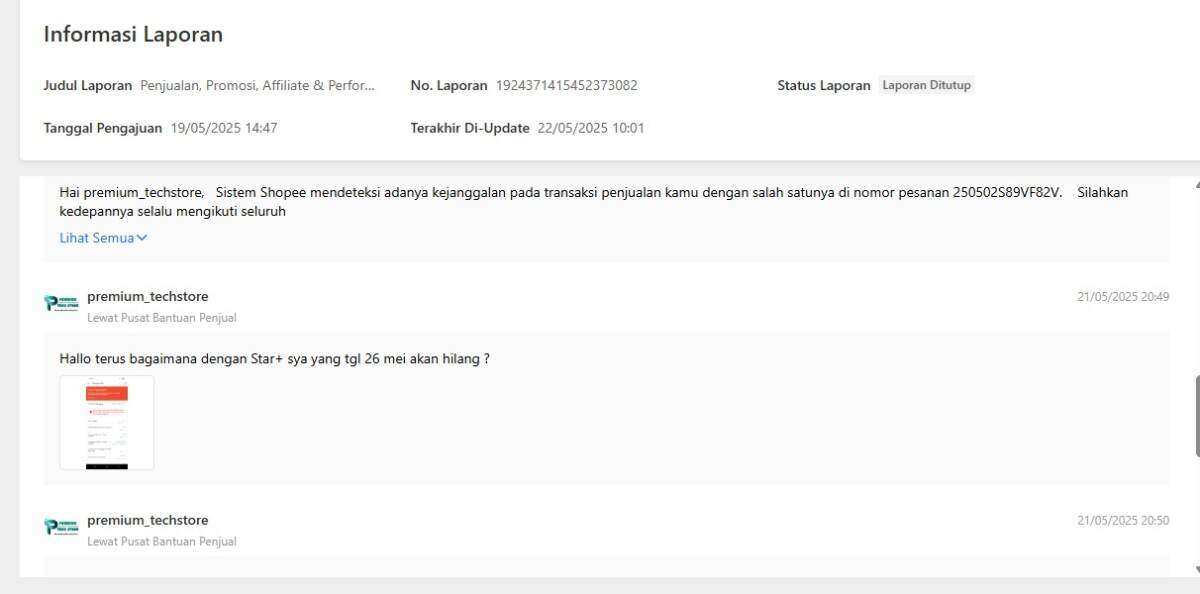Click the vertical scrollbar thumb

click(1198, 416)
